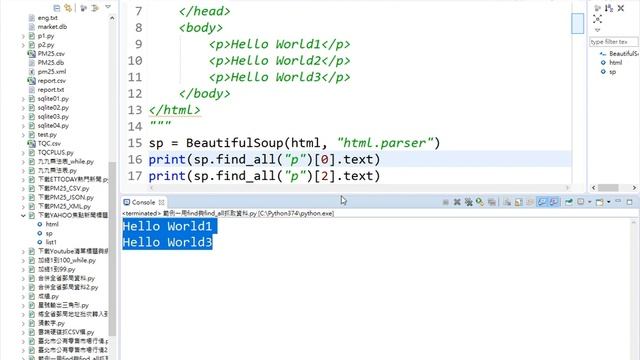Click the Terminate icon in the Console toolbar
The height and width of the screenshot is (360, 640).
pos(446,202)
